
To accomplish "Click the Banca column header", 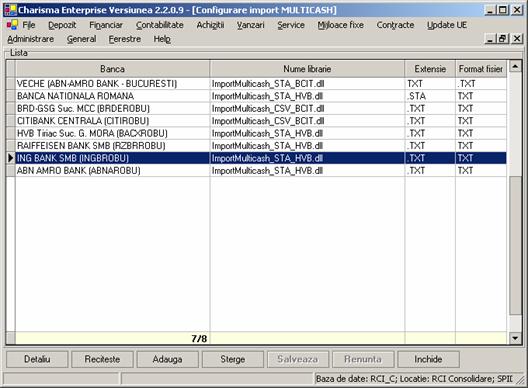I will coord(112,69).
